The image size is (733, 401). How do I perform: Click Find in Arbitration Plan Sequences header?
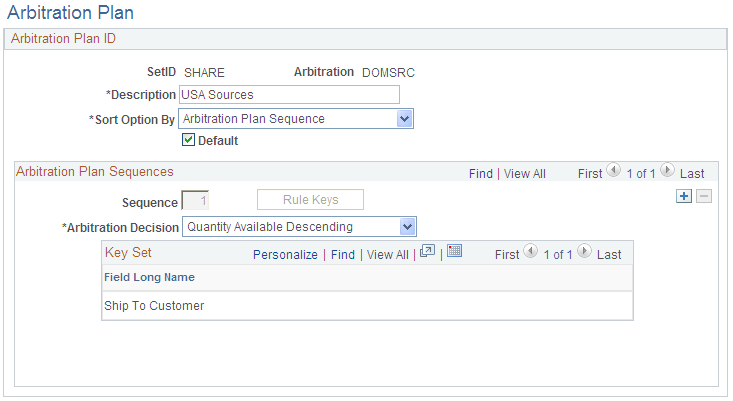(481, 174)
